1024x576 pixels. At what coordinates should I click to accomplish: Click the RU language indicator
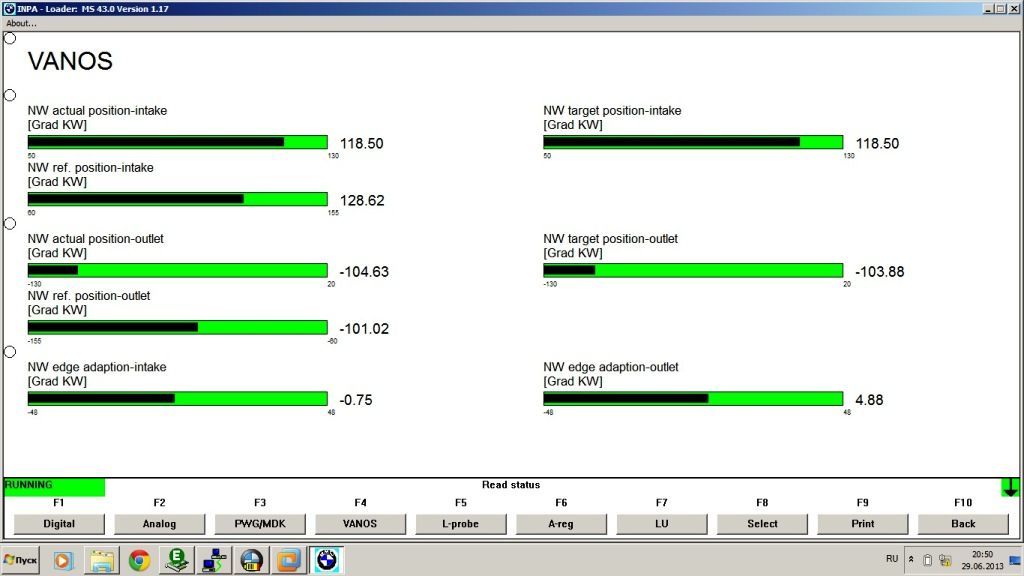click(x=892, y=559)
